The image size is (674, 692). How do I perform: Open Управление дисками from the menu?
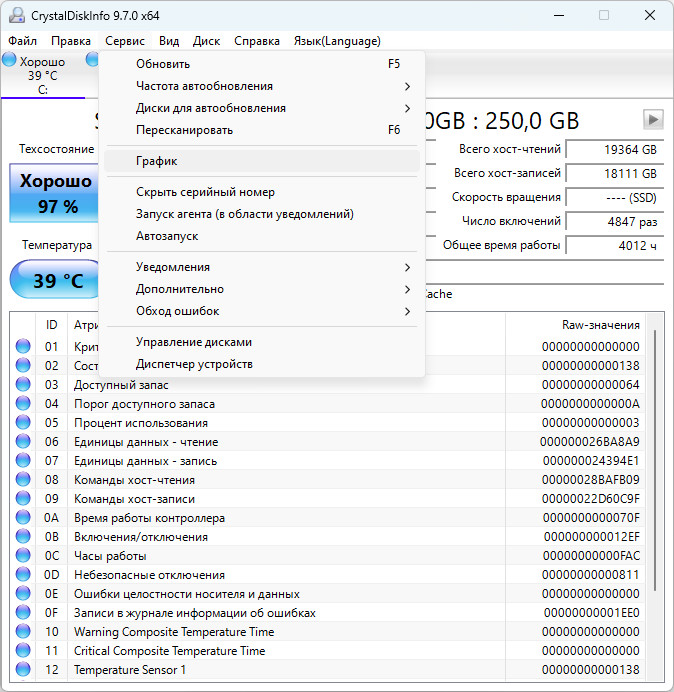point(262,342)
